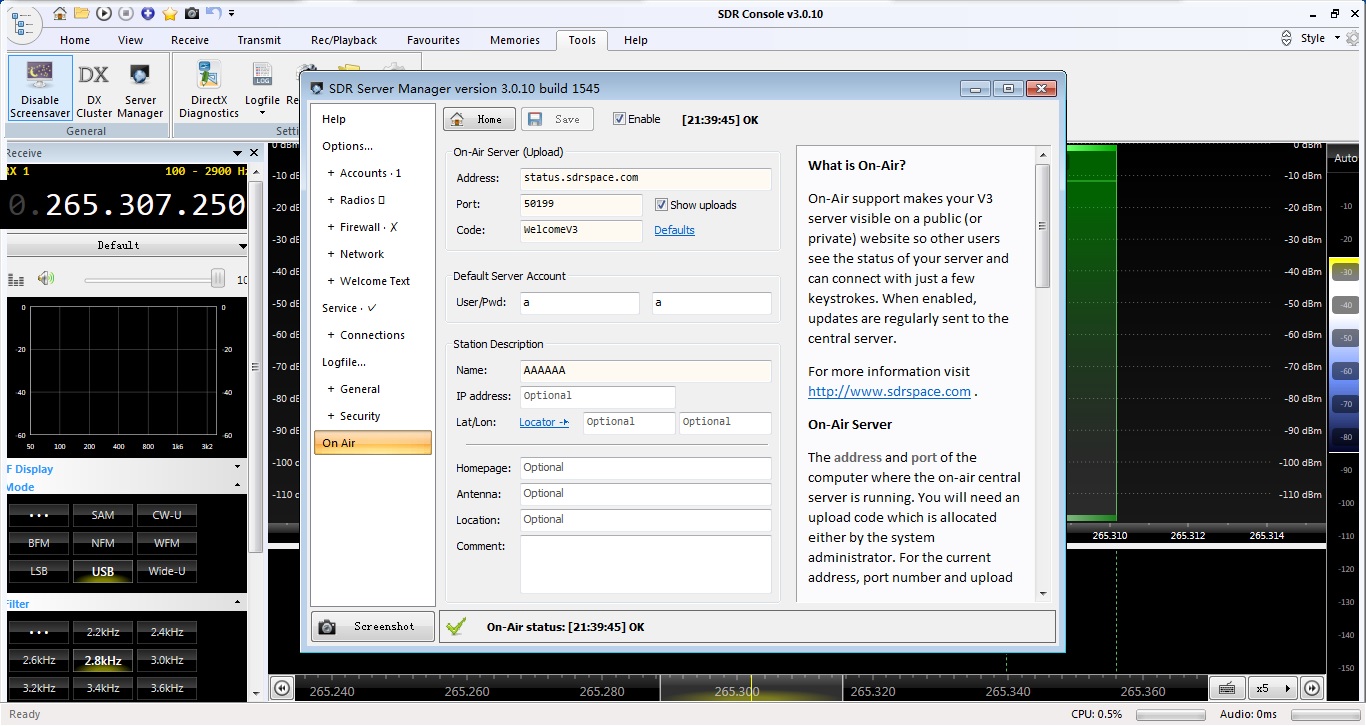Click the Home button in Server Manager
The height and width of the screenshot is (726, 1366).
click(x=480, y=119)
